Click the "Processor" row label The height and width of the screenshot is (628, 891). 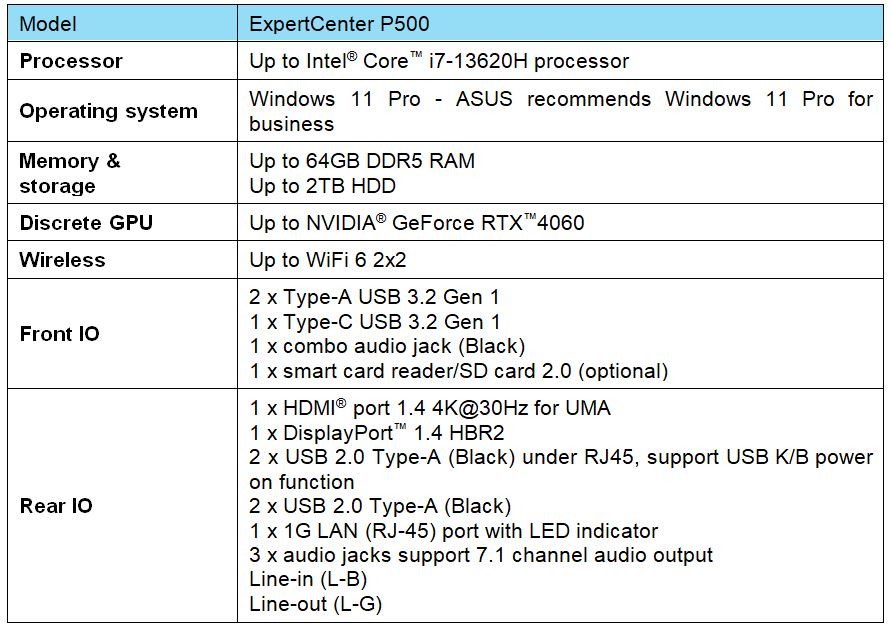(x=71, y=61)
